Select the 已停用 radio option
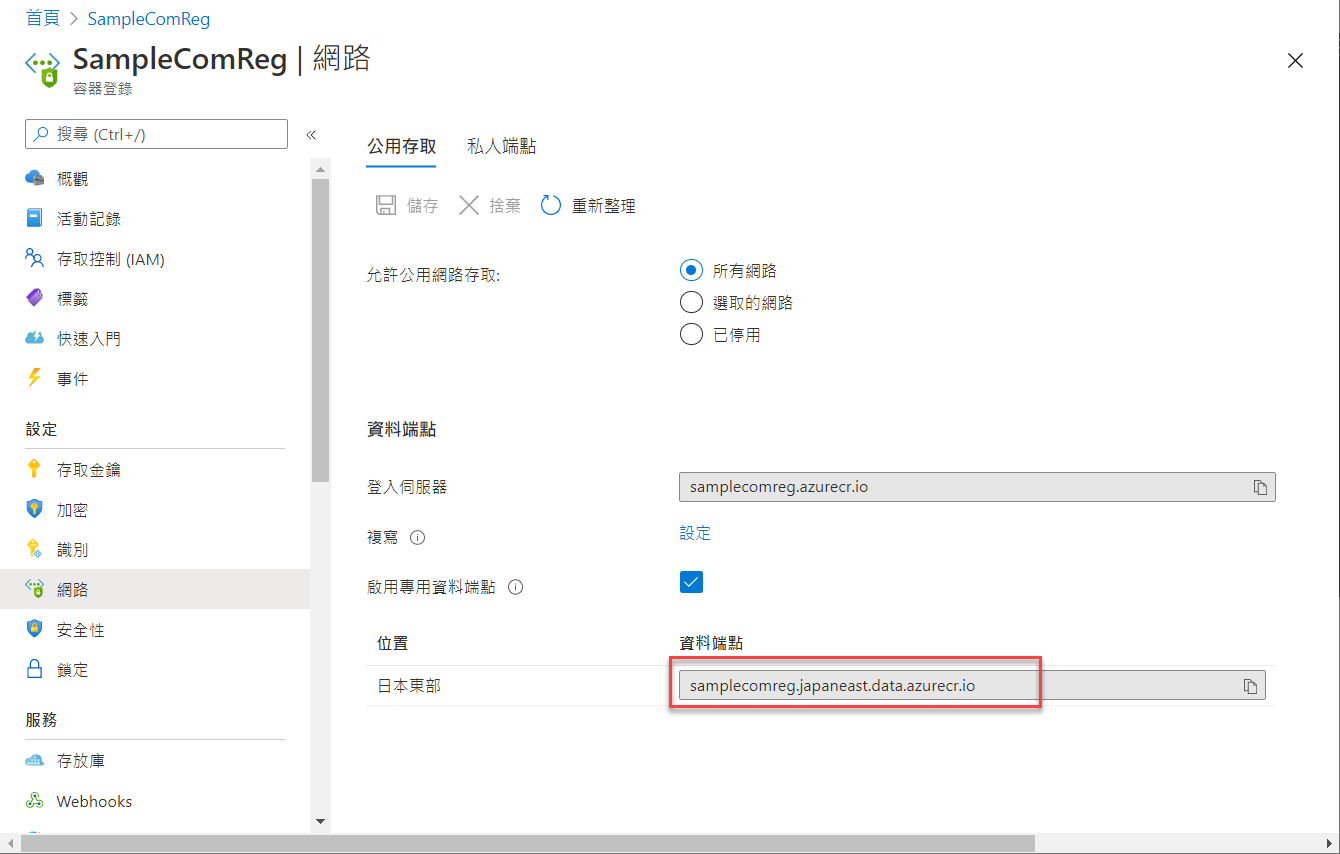 (691, 335)
